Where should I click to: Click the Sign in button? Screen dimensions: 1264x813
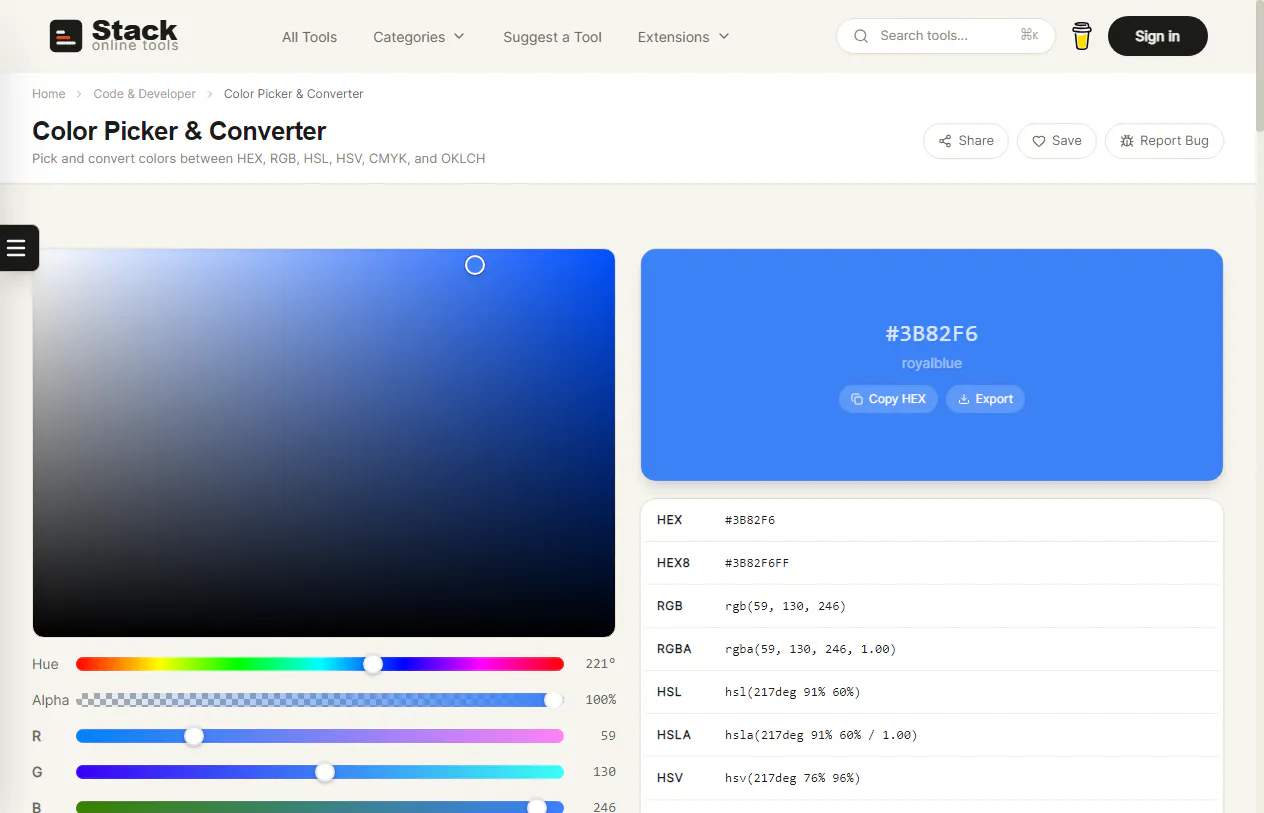(x=1157, y=36)
